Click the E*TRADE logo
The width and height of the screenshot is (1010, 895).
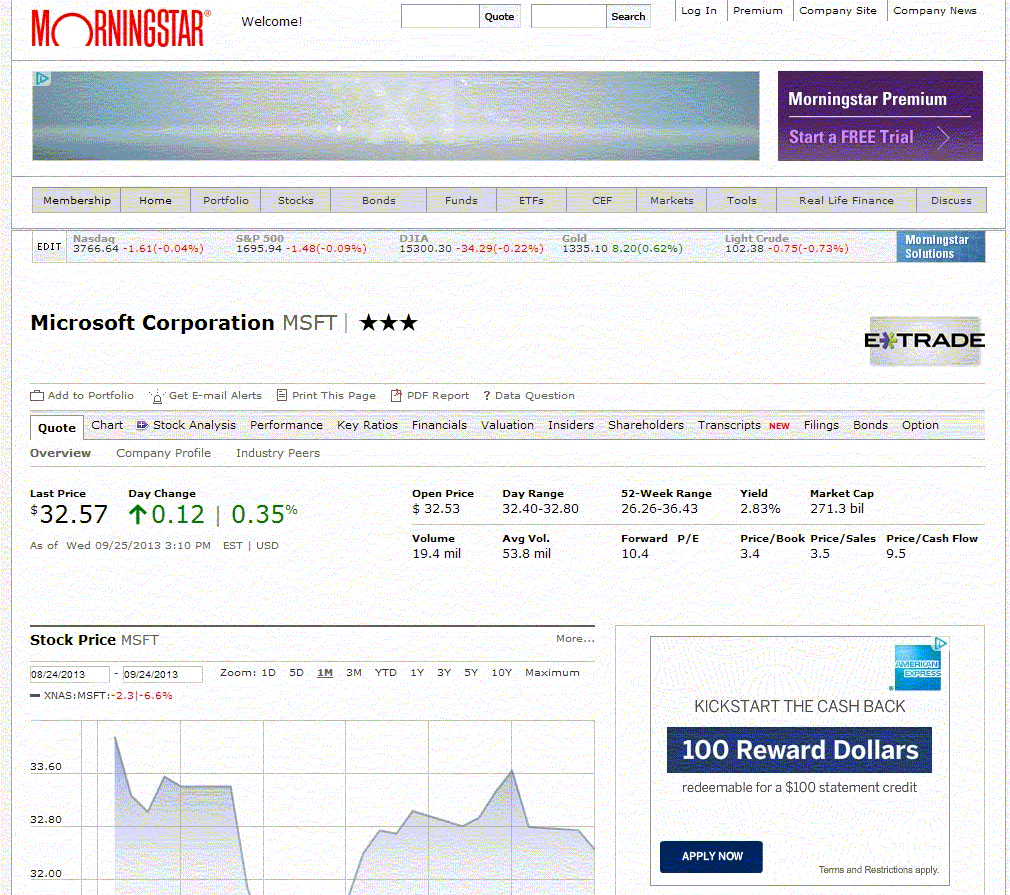pyautogui.click(x=926, y=341)
